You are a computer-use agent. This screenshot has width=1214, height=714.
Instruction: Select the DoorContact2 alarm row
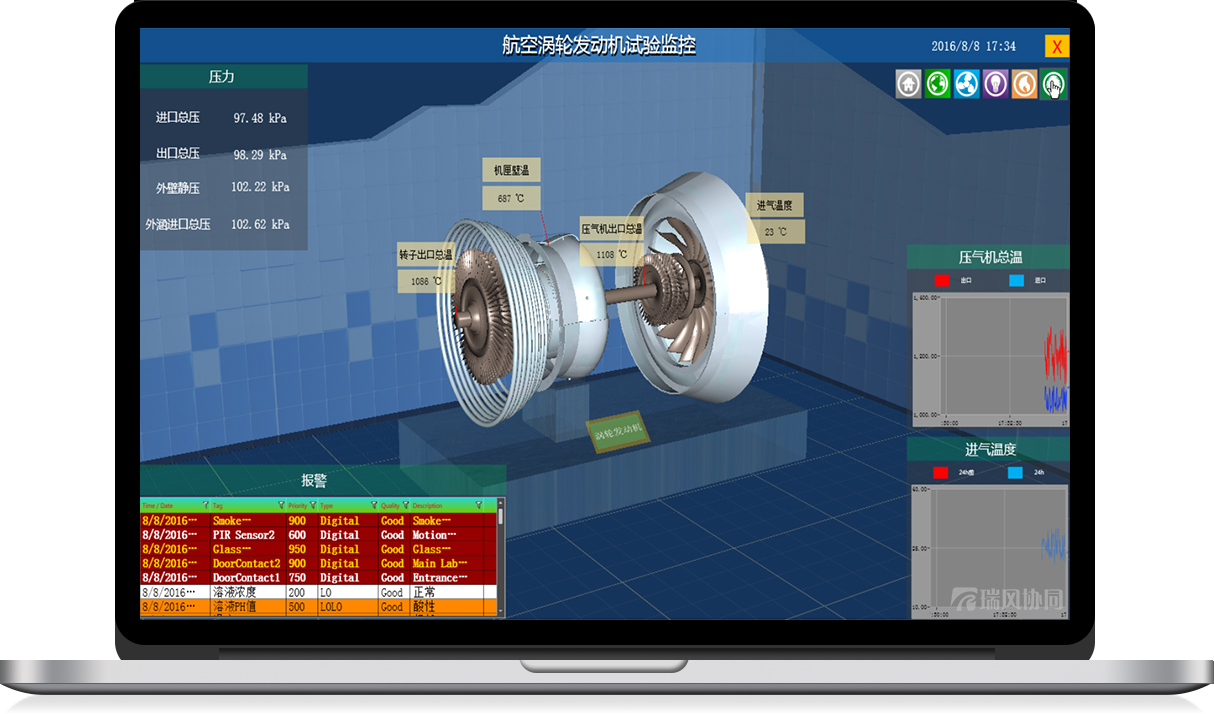tap(318, 563)
